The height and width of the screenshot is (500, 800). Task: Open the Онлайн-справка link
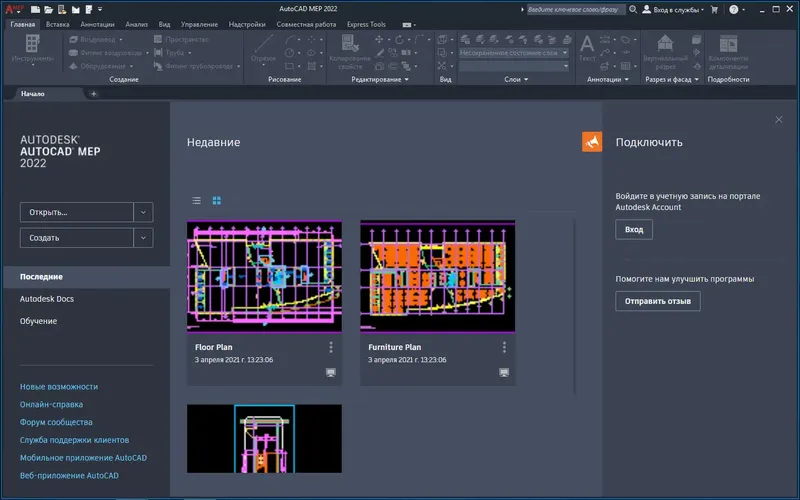tap(51, 405)
